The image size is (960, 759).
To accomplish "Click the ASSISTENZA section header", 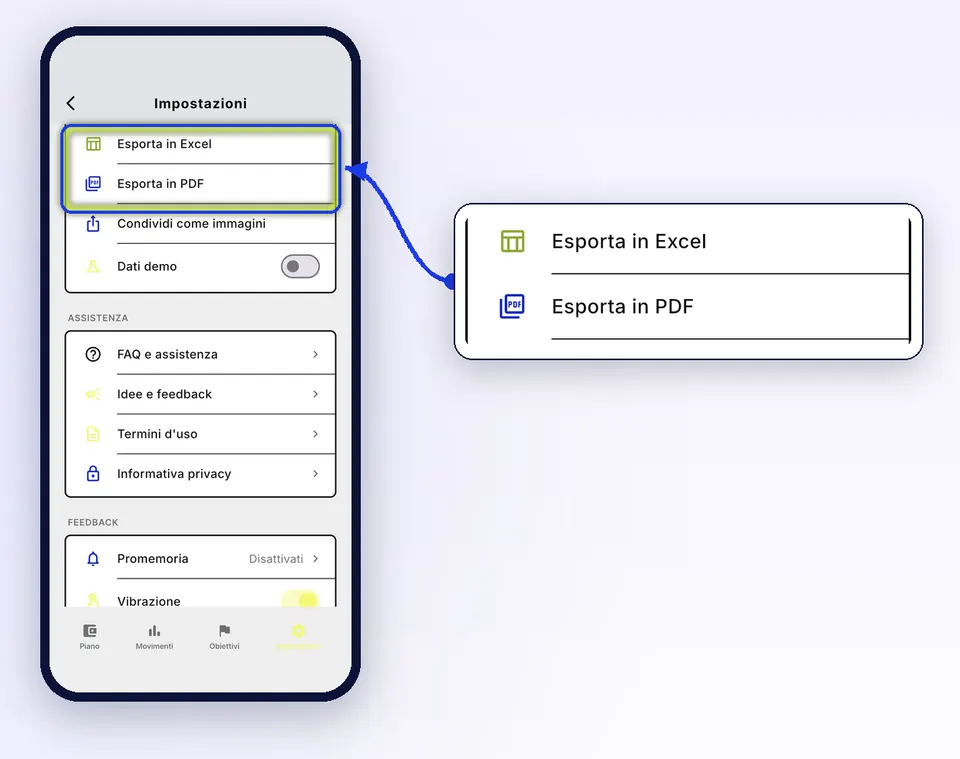I will (98, 318).
